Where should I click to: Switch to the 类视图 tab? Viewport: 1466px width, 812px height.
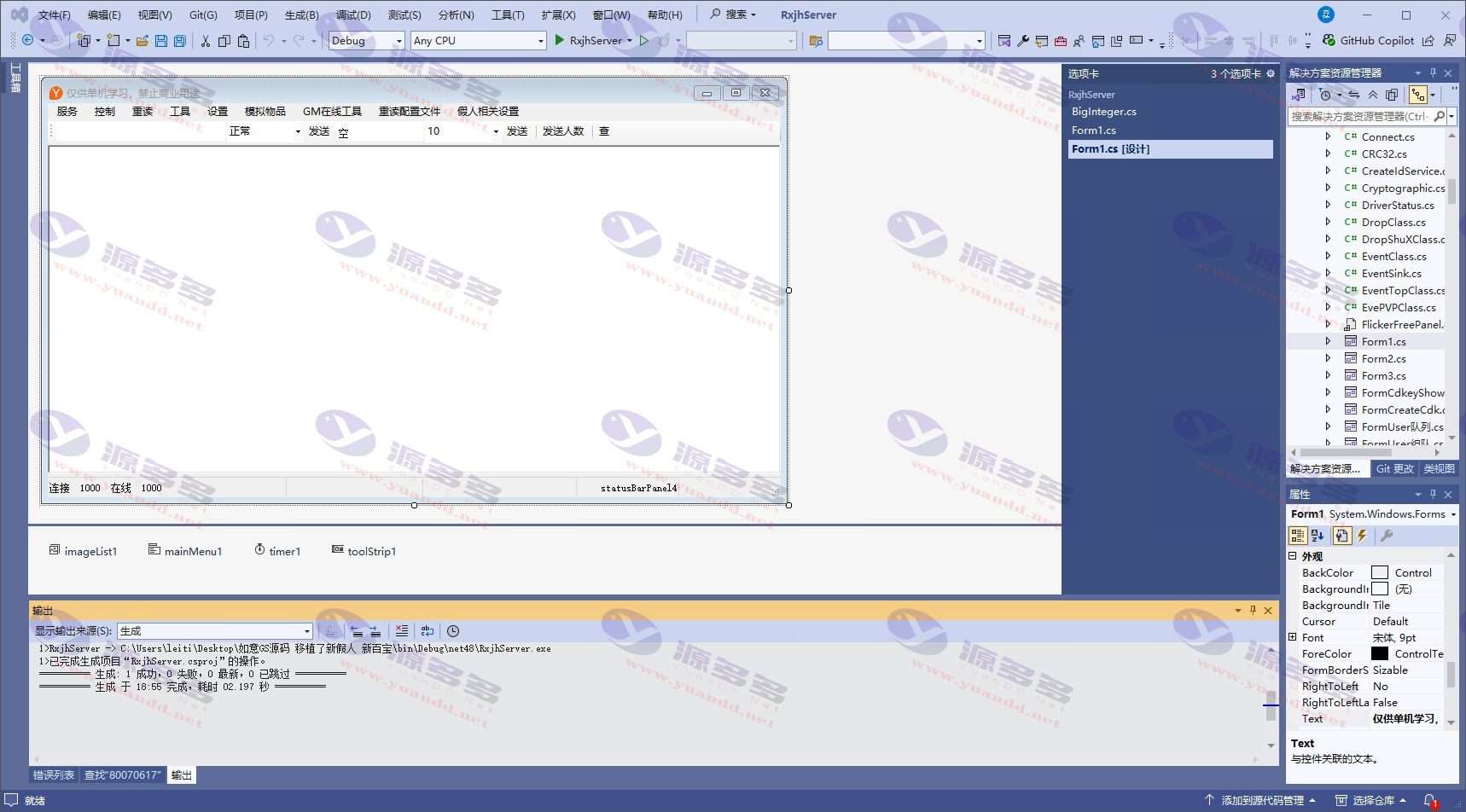tap(1439, 469)
